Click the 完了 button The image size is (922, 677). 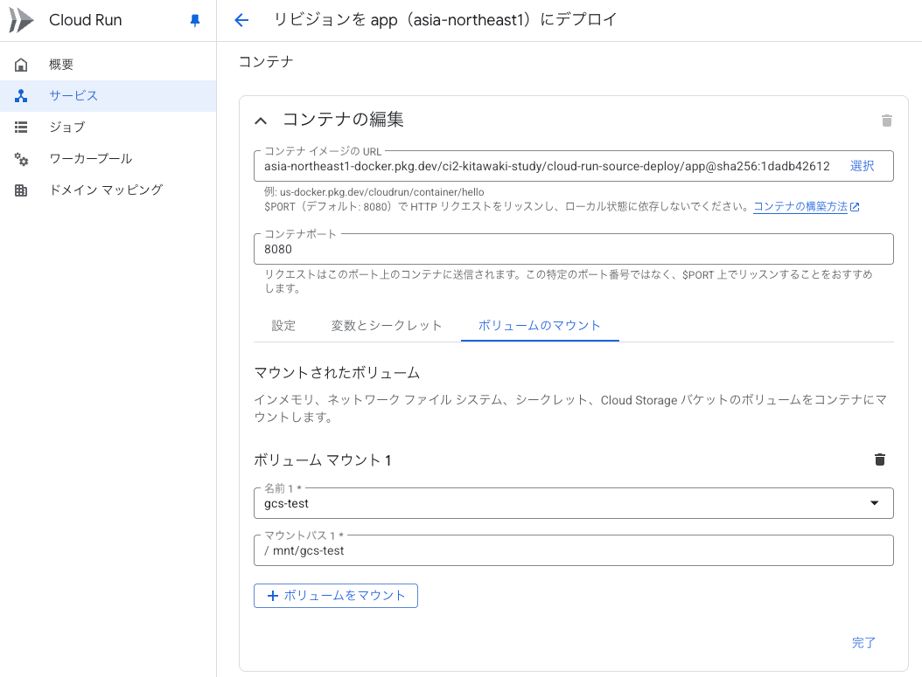tap(863, 642)
